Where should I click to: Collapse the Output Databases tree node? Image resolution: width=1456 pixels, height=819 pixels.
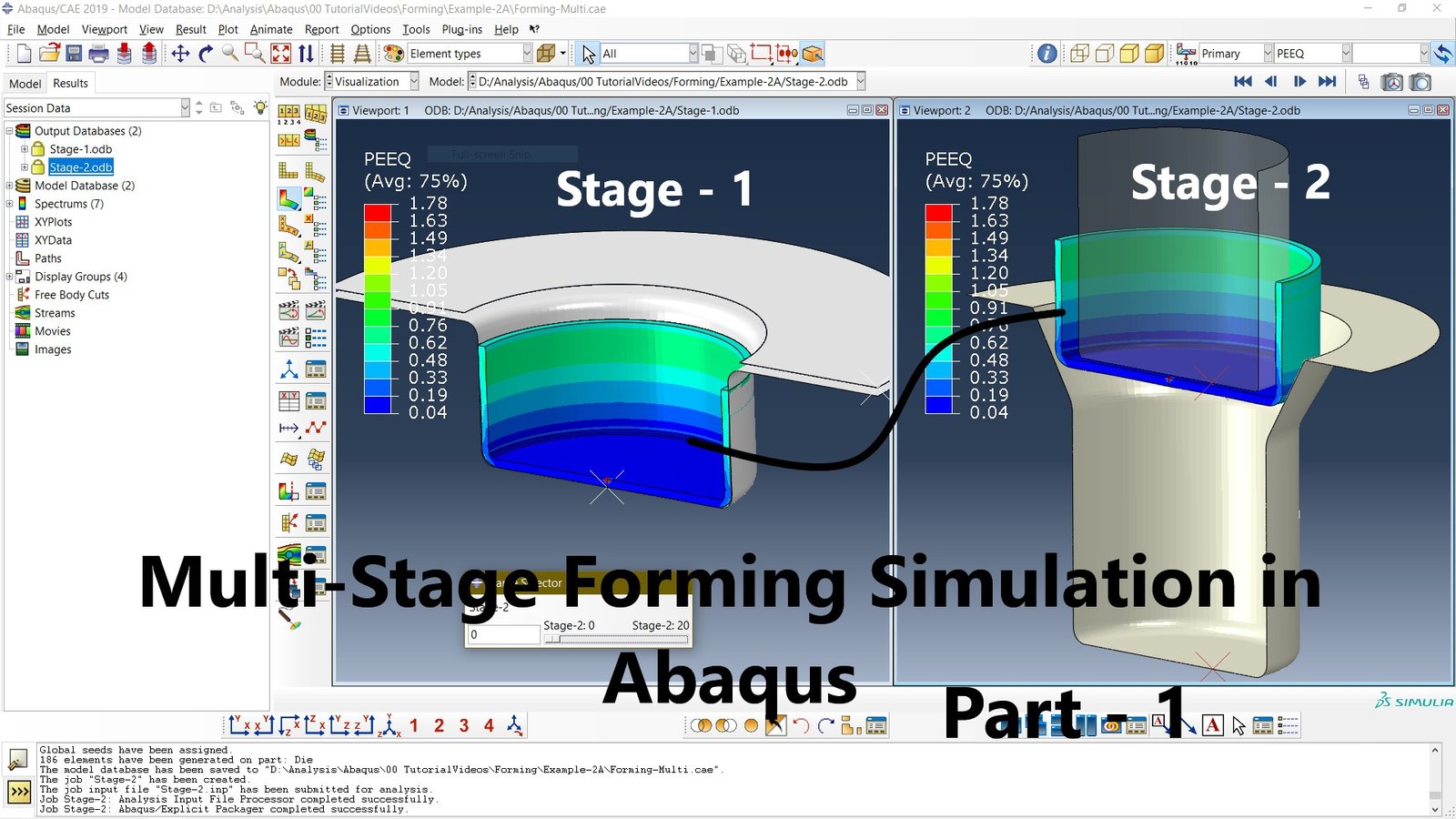[x=10, y=131]
